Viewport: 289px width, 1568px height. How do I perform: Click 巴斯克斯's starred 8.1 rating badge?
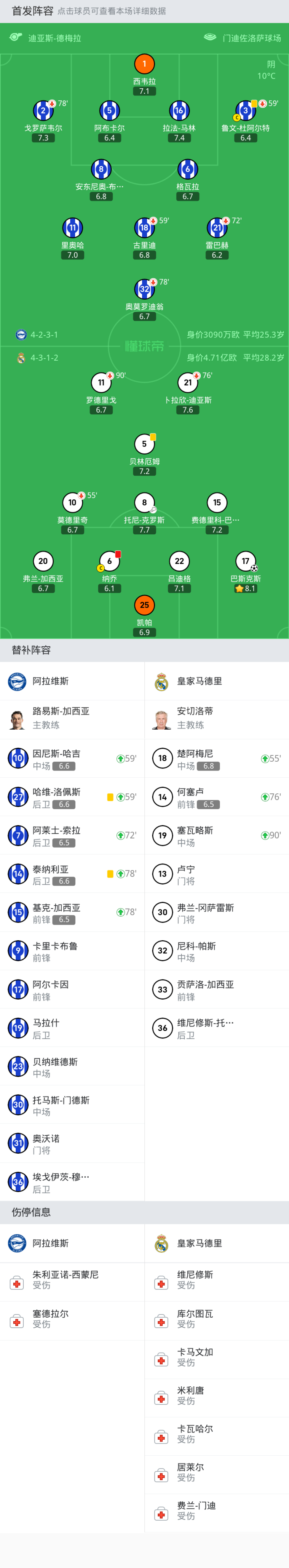click(x=246, y=588)
